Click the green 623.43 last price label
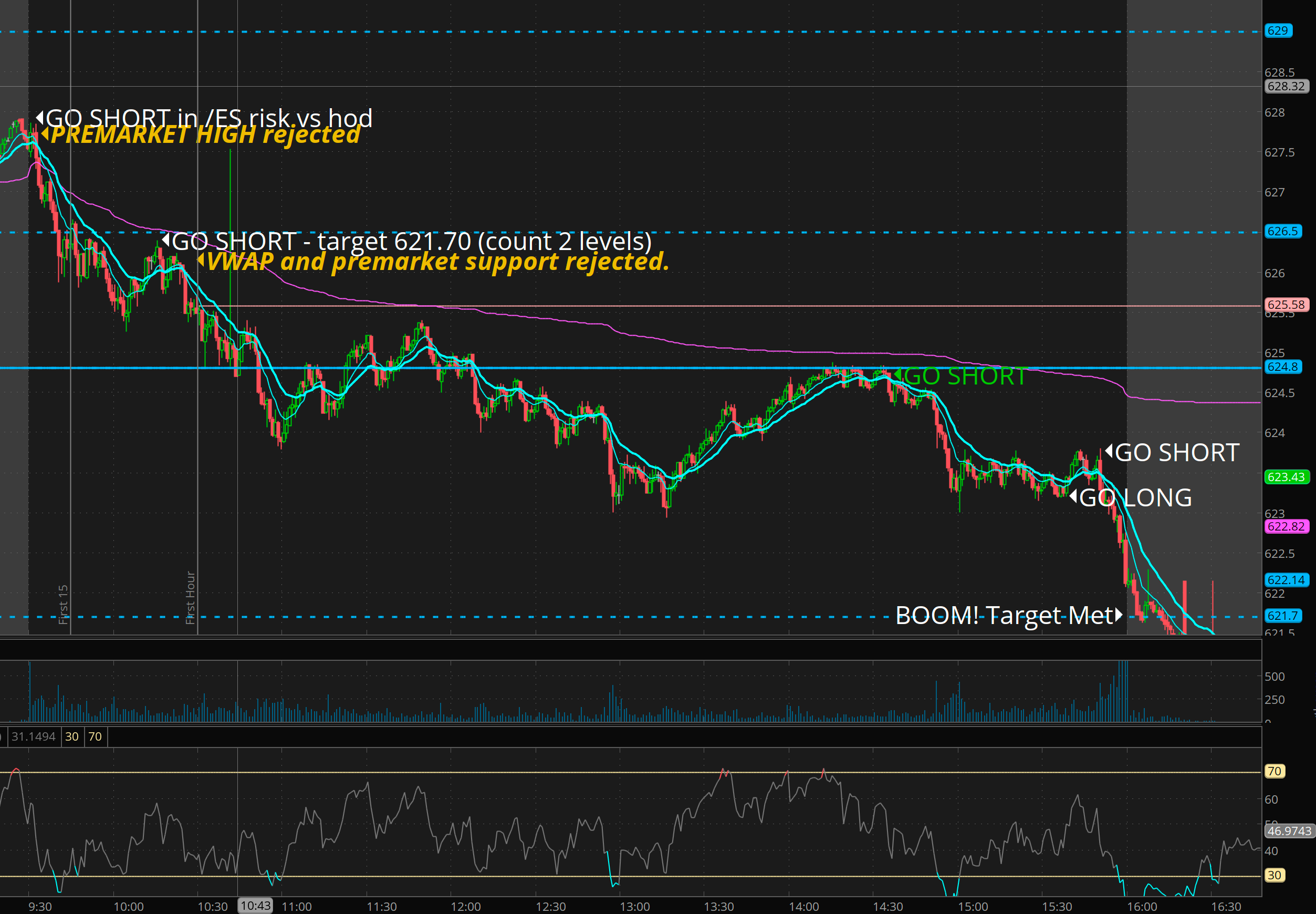Viewport: 1316px width, 914px height. point(1286,477)
